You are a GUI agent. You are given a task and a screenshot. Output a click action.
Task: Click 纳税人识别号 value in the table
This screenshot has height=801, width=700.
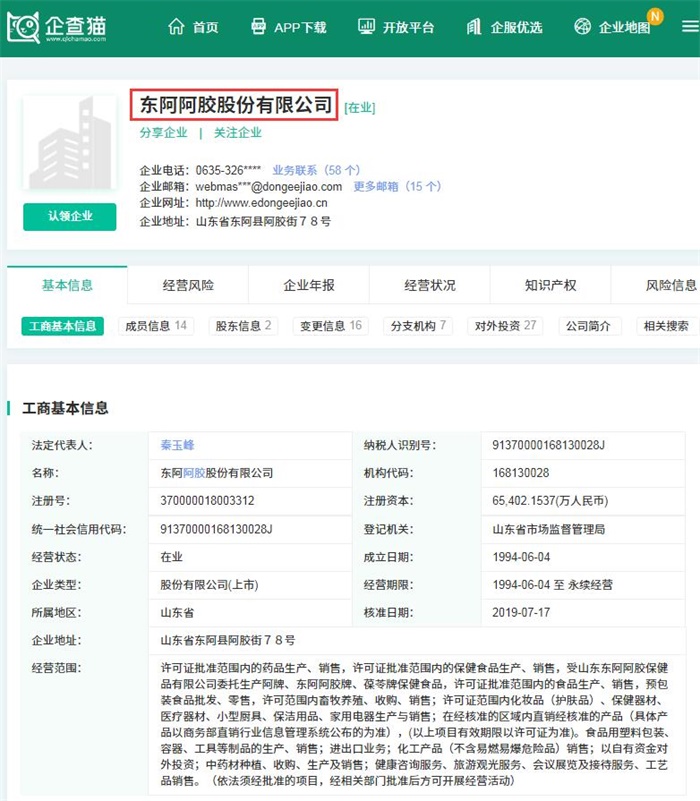548,445
